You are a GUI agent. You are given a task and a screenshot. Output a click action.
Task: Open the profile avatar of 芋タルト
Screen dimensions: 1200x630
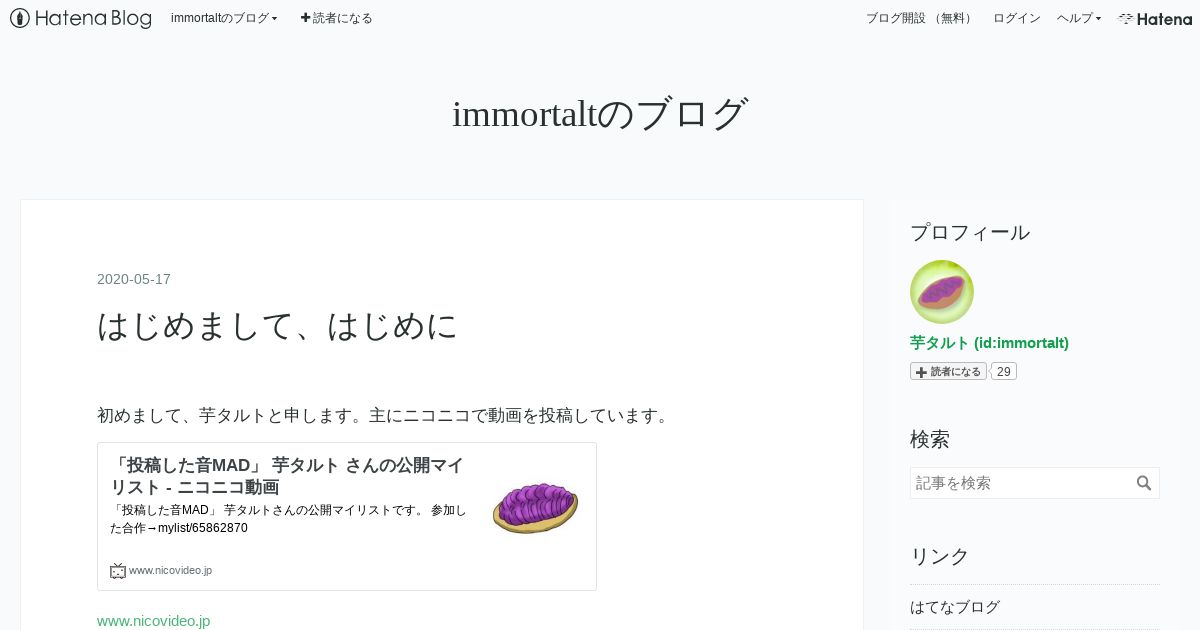[x=942, y=292]
